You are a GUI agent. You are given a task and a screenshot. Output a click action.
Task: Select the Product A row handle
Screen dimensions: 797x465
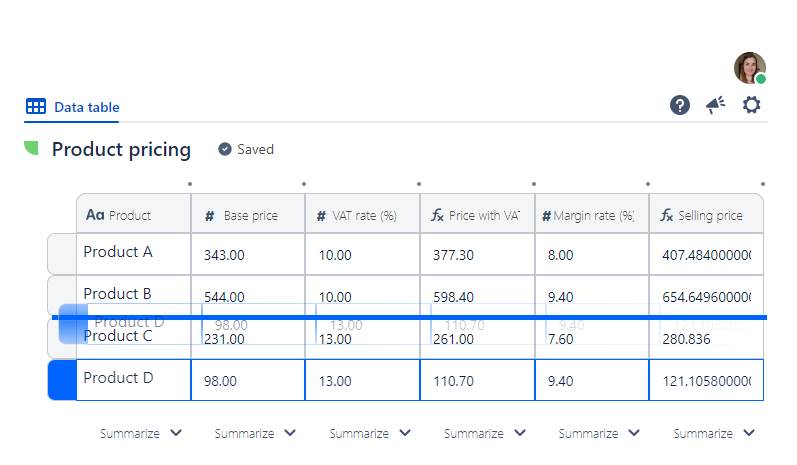(x=62, y=254)
